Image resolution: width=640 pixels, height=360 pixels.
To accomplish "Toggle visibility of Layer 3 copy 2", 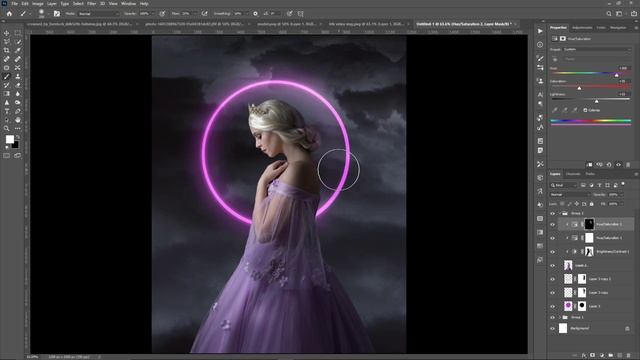I will [552, 279].
